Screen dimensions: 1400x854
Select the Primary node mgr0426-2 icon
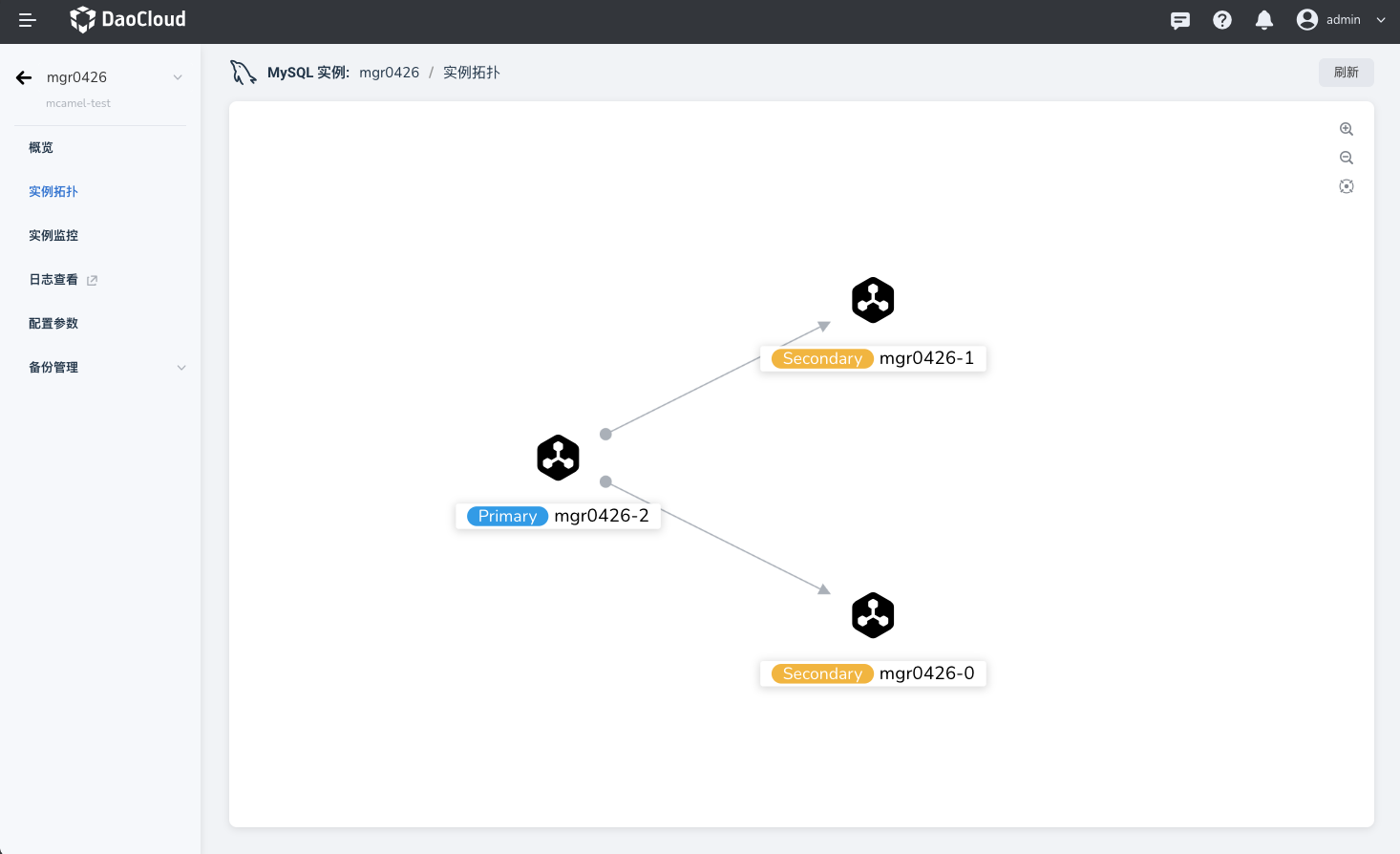click(558, 458)
